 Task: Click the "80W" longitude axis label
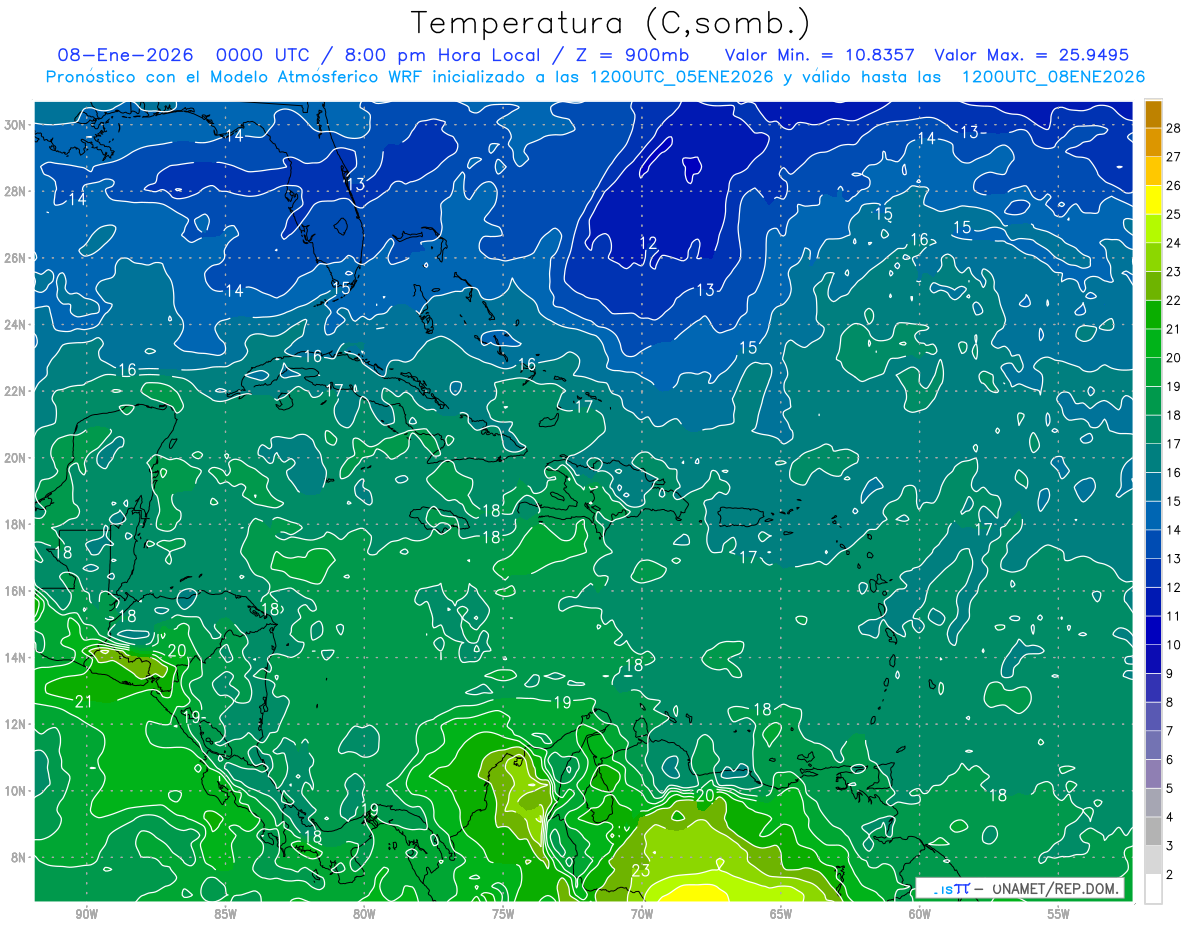(364, 914)
